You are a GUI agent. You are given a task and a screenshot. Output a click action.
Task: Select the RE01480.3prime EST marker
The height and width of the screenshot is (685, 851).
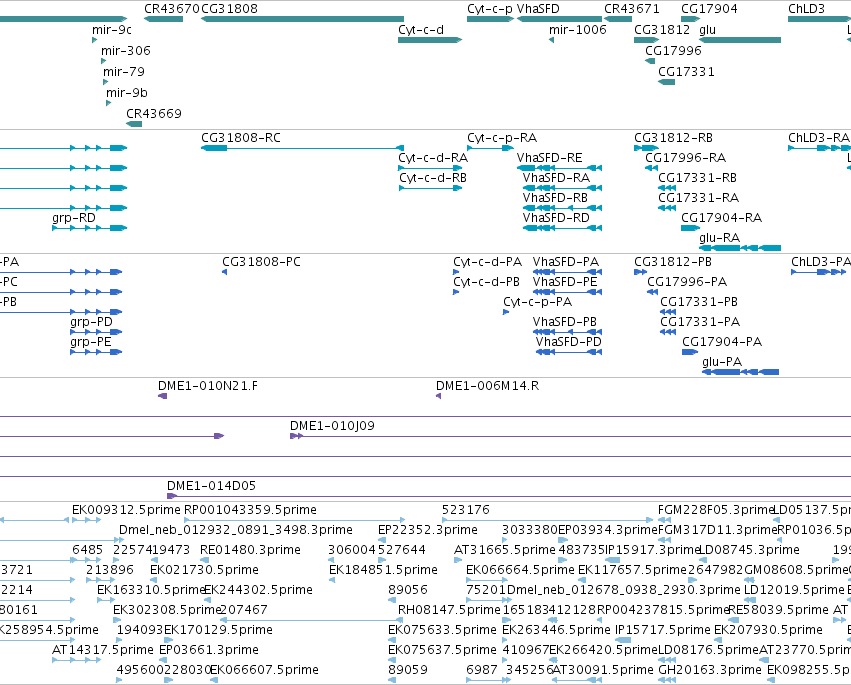pos(204,560)
